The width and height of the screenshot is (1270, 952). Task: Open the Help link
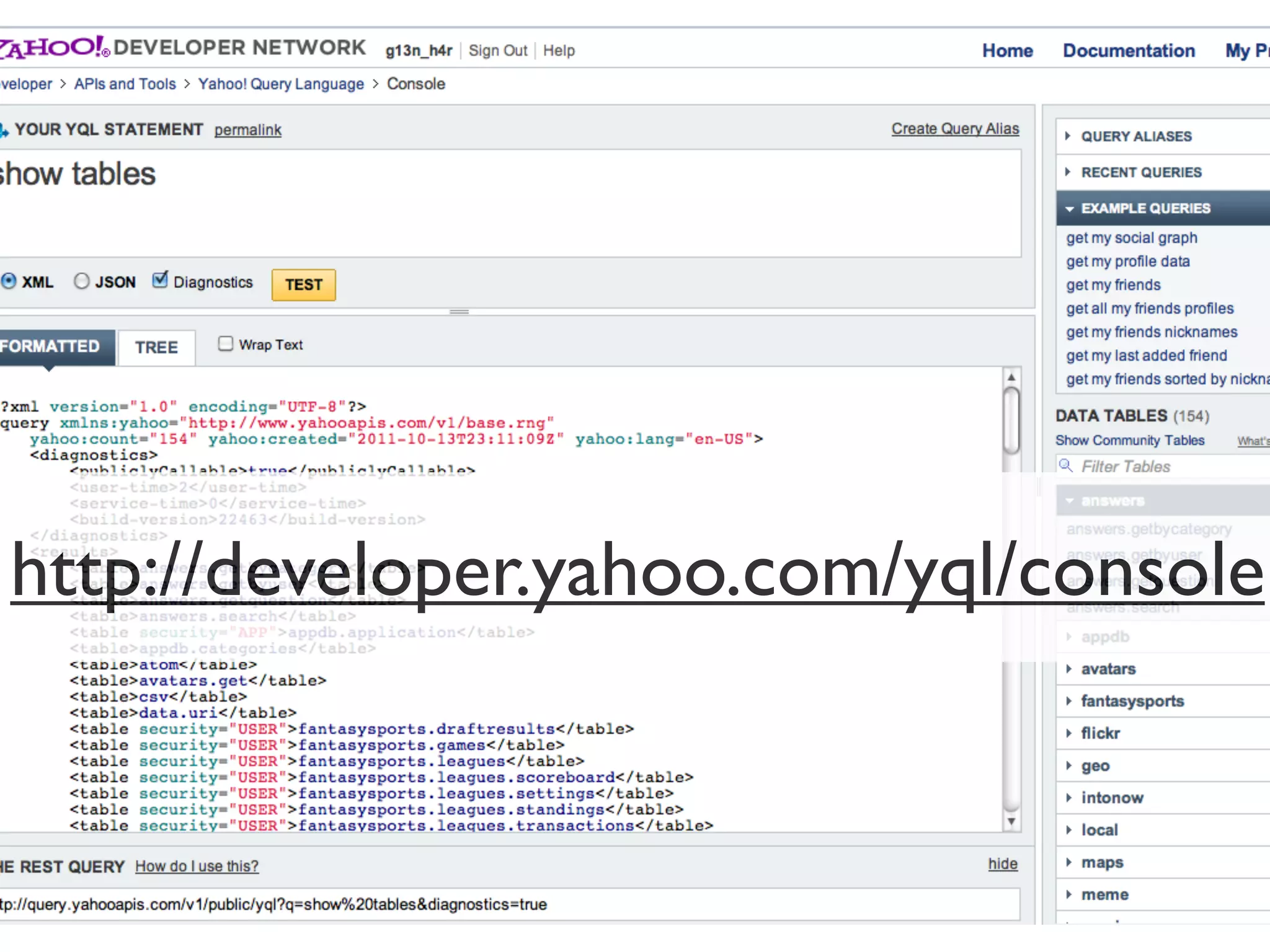click(x=559, y=51)
